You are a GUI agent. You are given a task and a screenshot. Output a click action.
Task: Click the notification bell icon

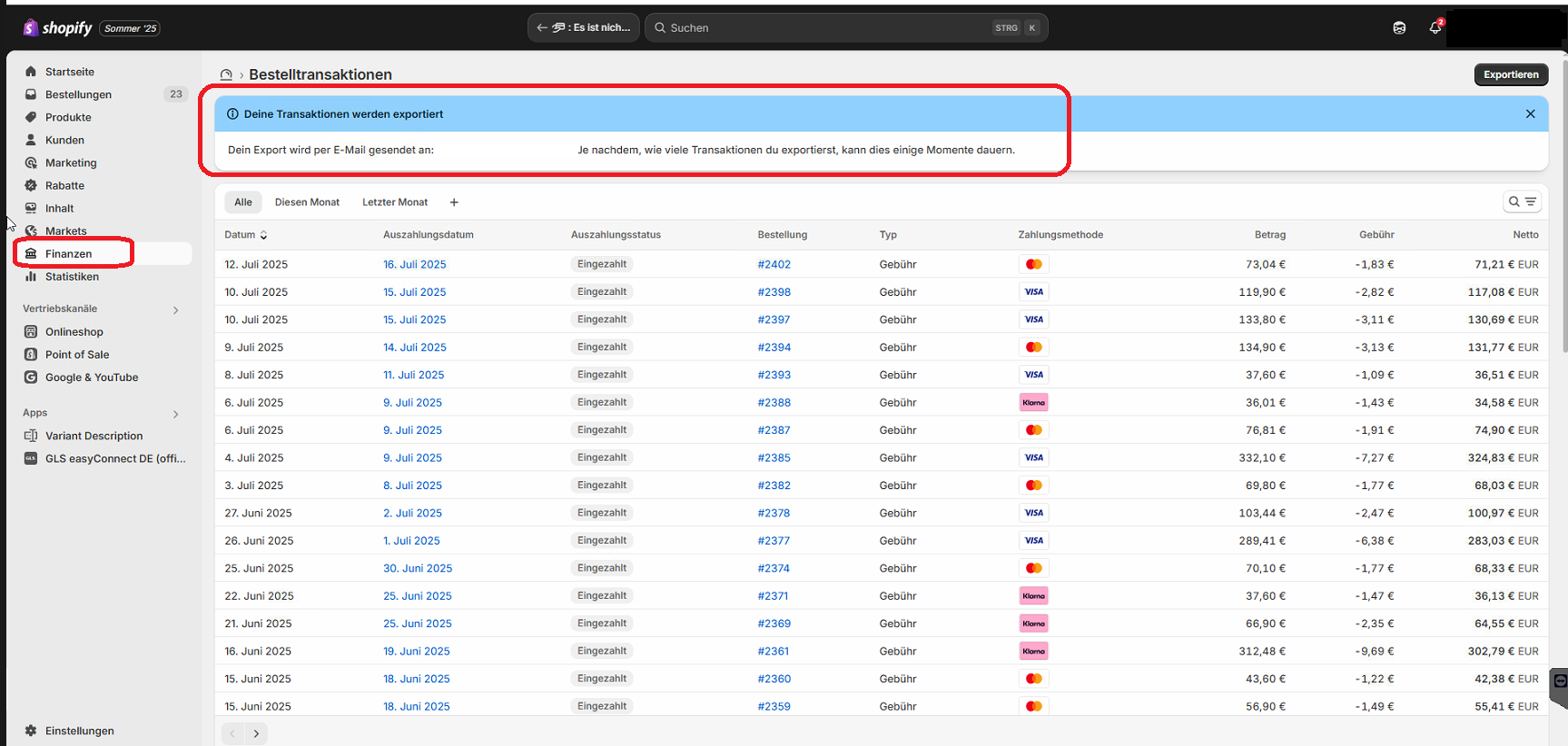pyautogui.click(x=1435, y=28)
